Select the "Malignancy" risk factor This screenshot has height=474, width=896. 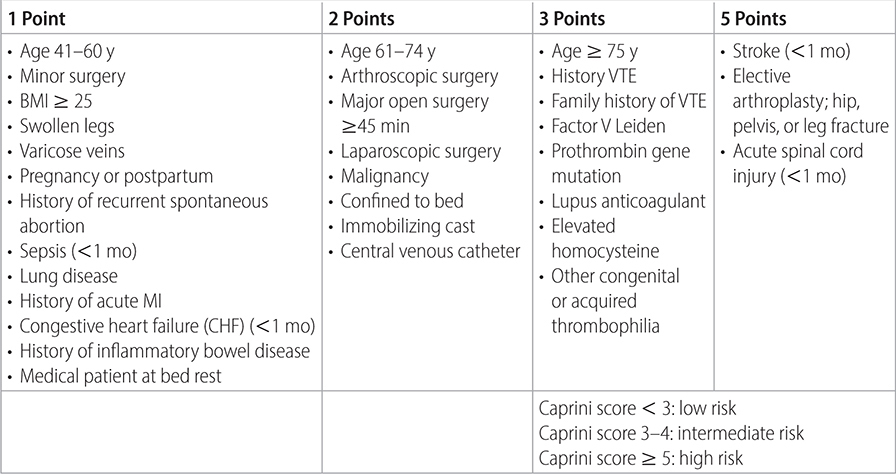pyautogui.click(x=385, y=176)
